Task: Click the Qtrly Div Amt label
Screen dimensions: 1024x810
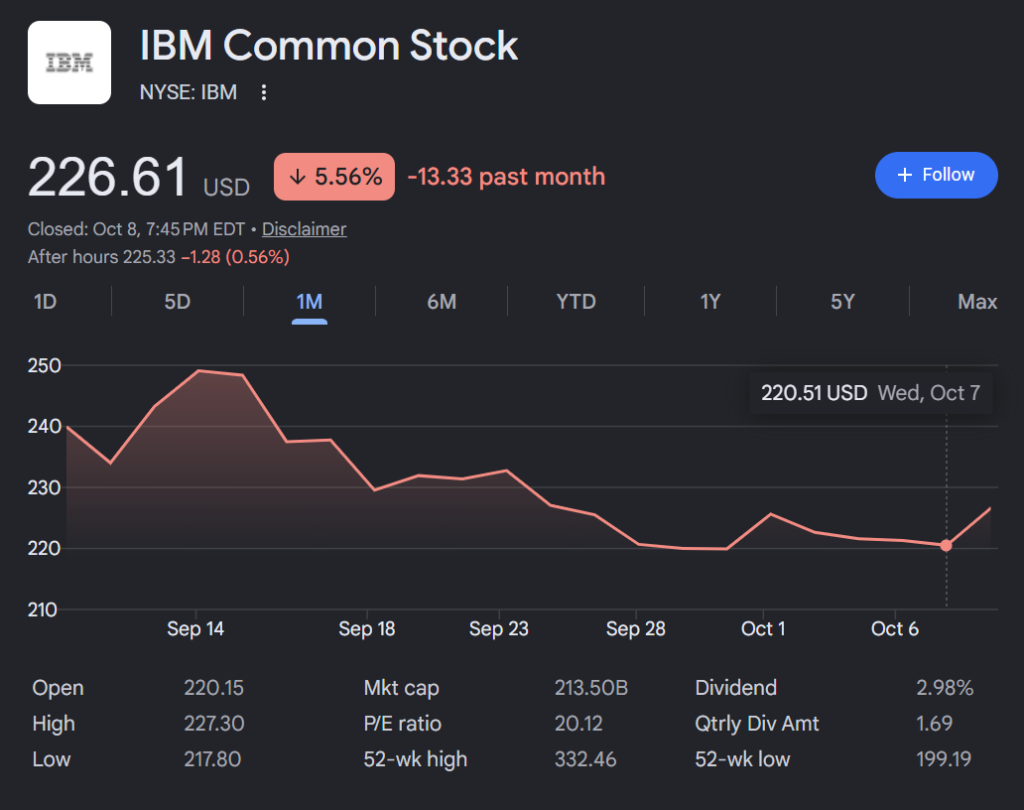Action: click(756, 724)
